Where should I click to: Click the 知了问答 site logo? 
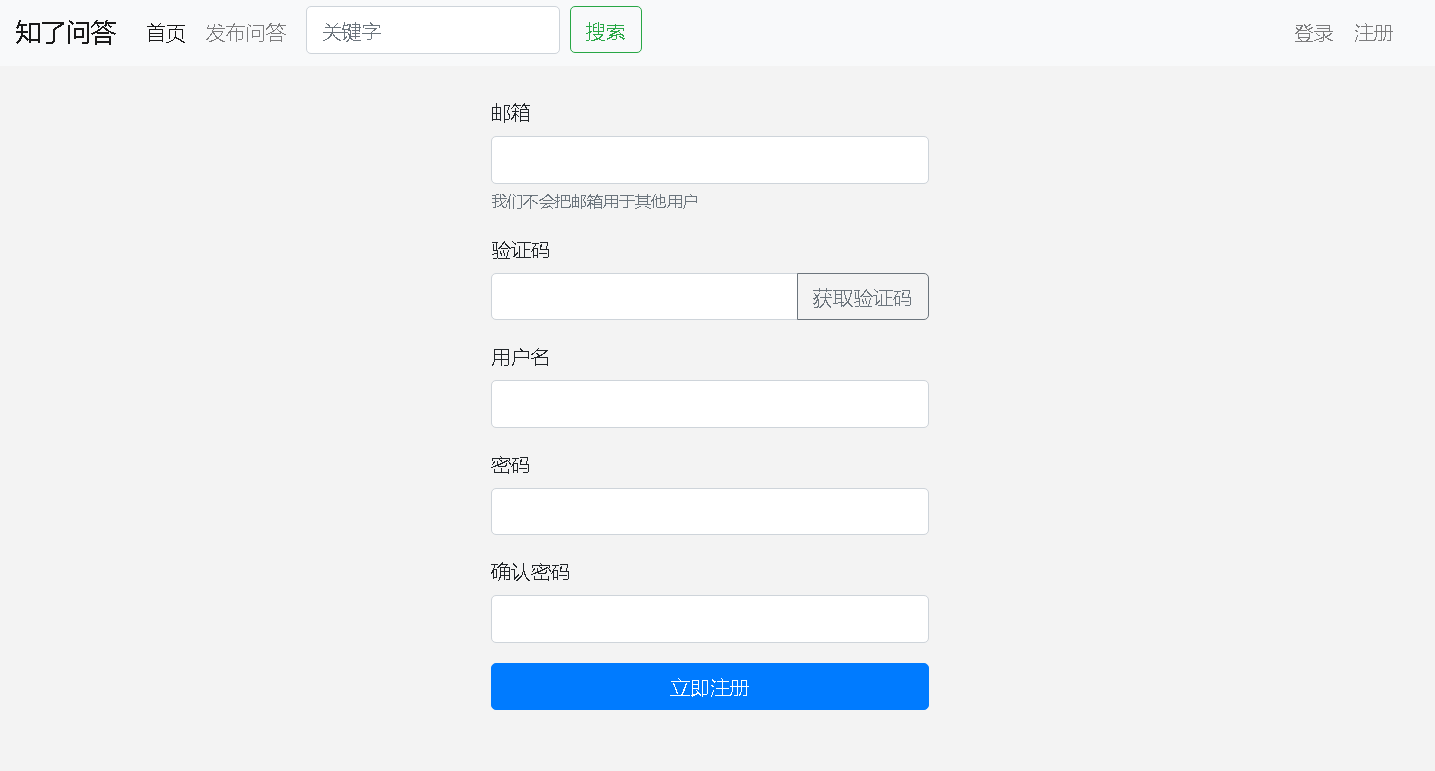pos(63,31)
